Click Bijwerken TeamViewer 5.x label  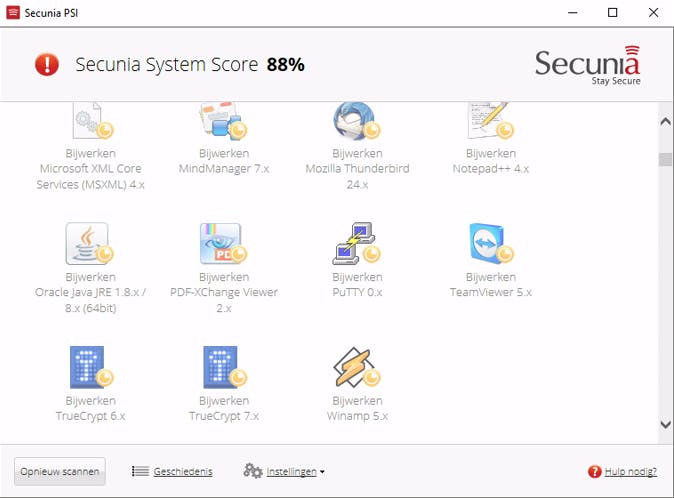(490, 285)
